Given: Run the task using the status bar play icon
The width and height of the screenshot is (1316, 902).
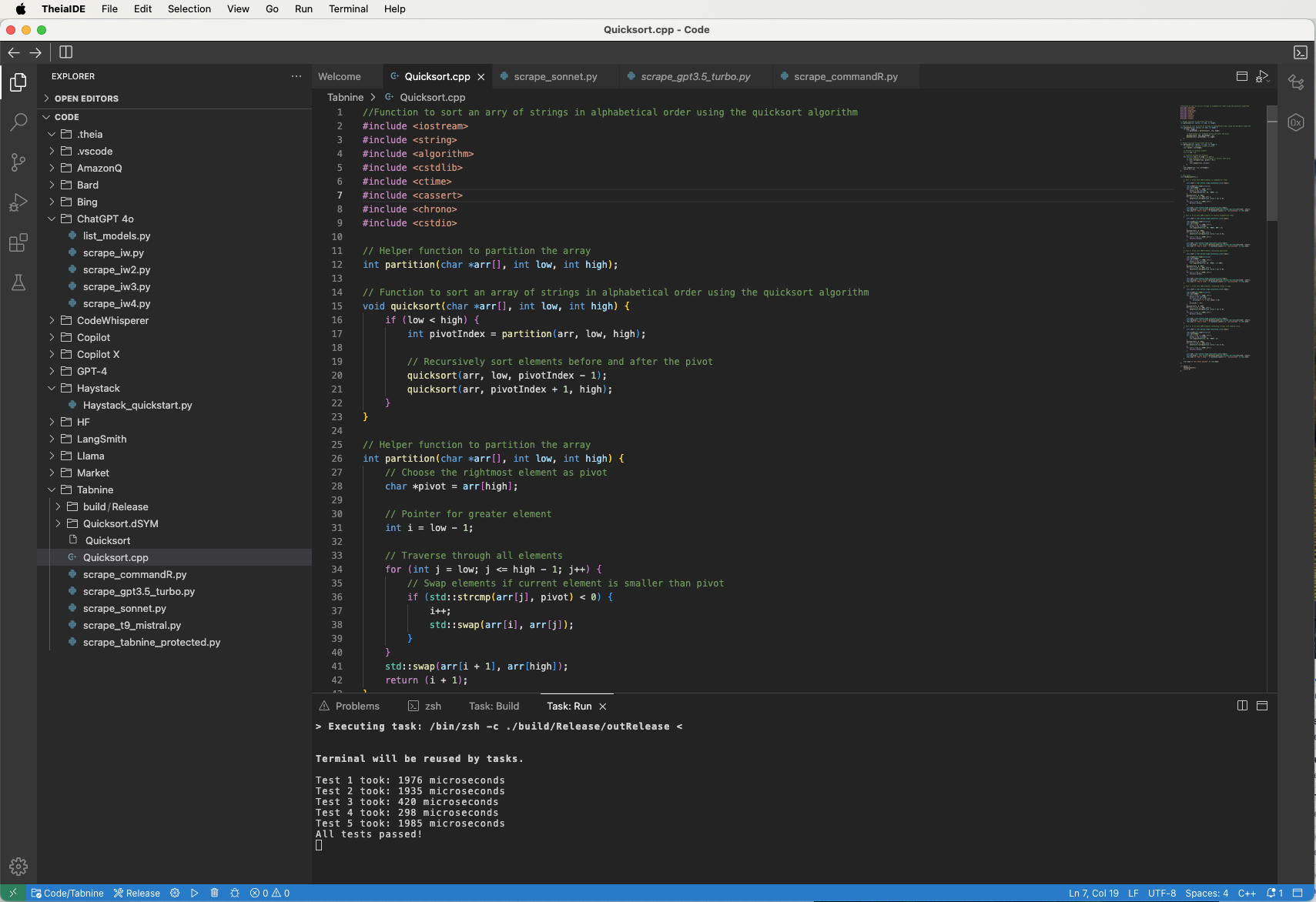Looking at the screenshot, I should coord(194,893).
